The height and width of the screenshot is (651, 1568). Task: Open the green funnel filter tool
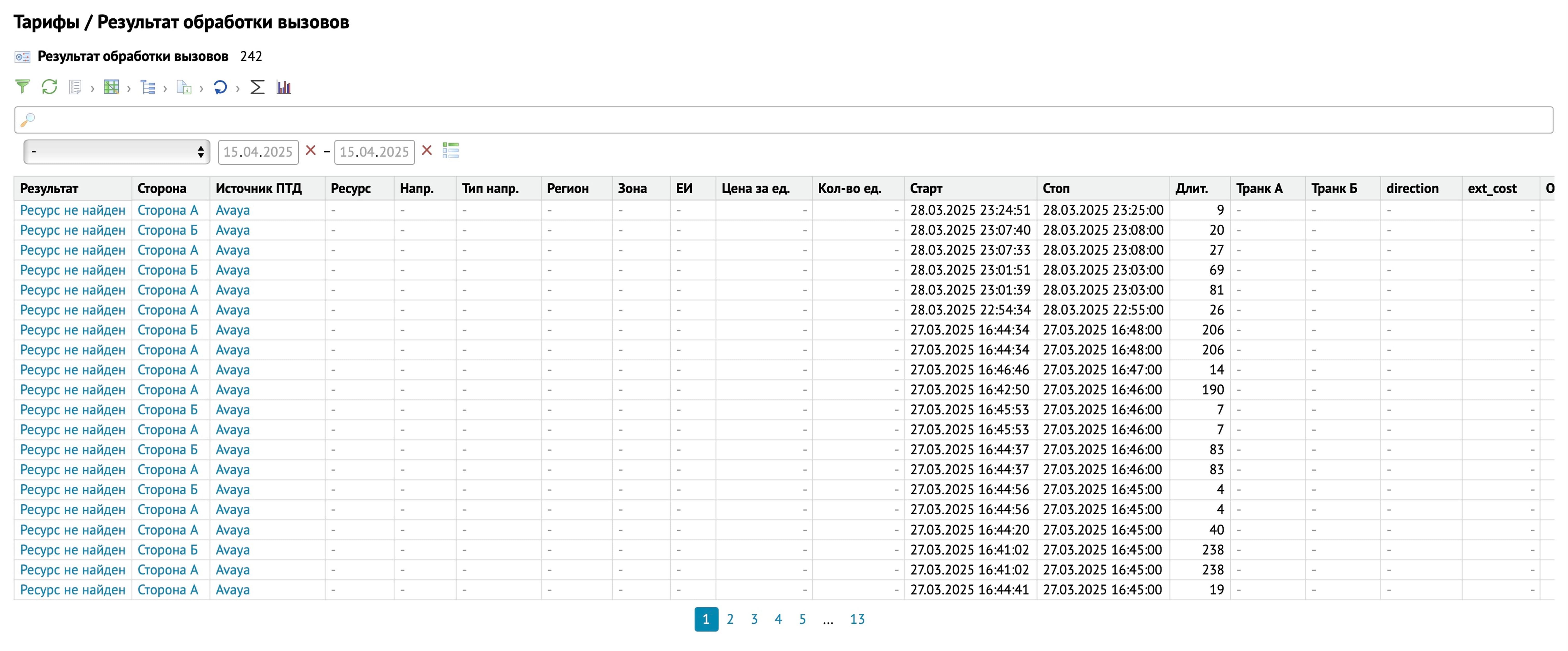point(22,87)
